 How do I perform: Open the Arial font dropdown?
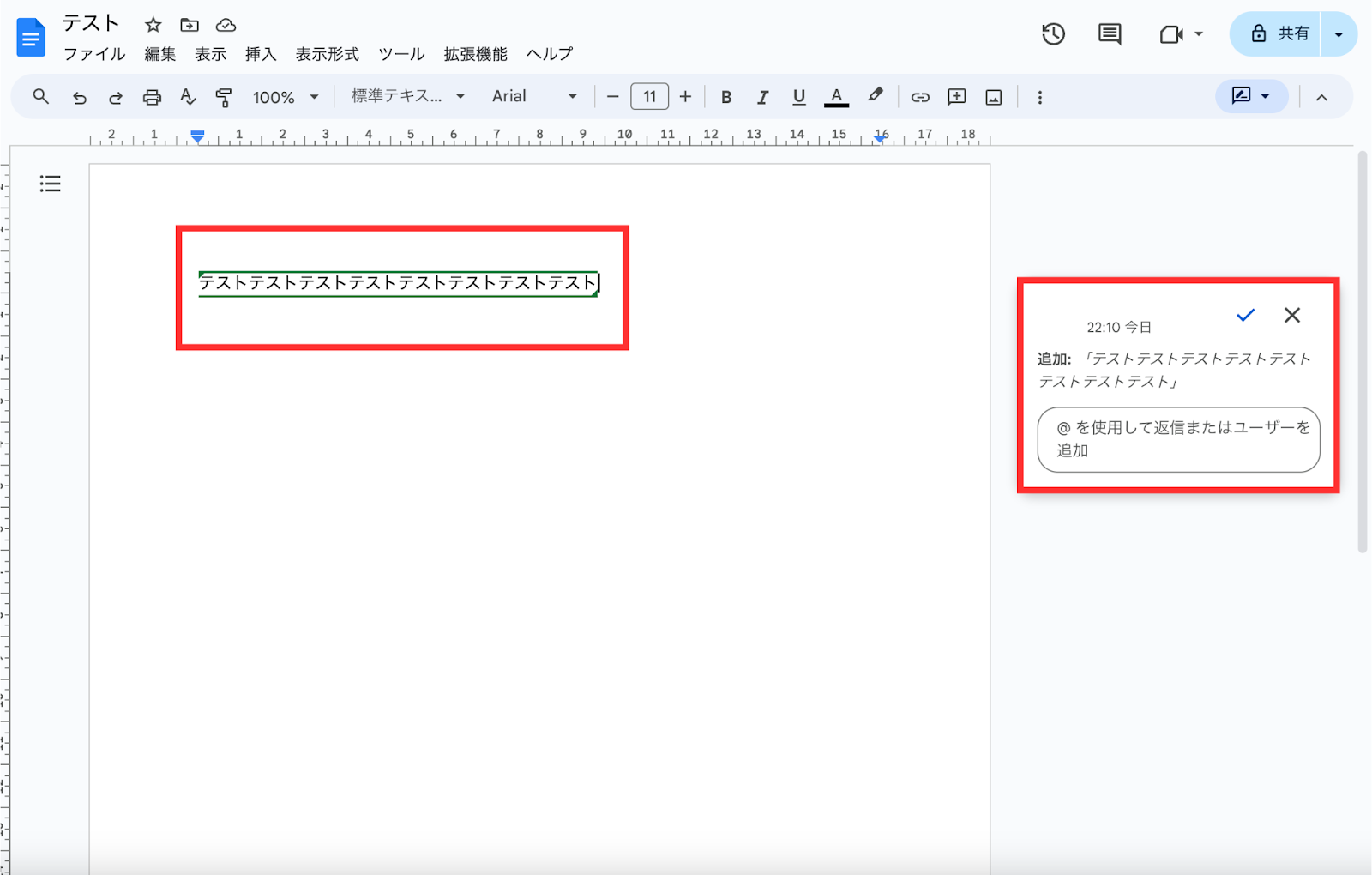534,97
